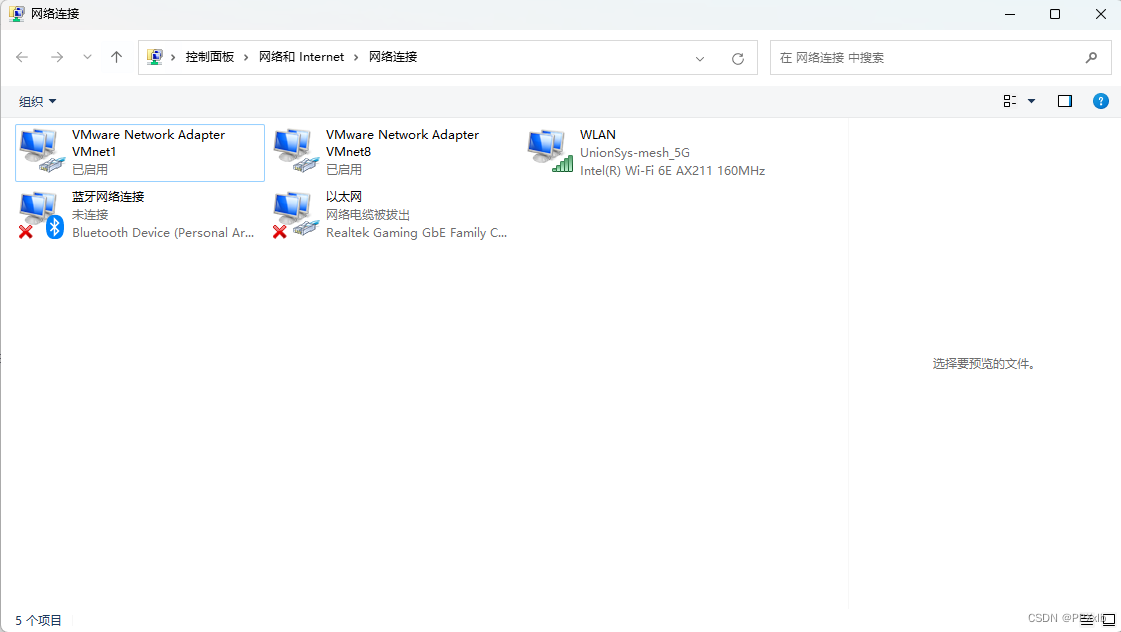This screenshot has width=1121, height=632.
Task: Click Realtek Gaming GbE Family text
Action: point(416,232)
